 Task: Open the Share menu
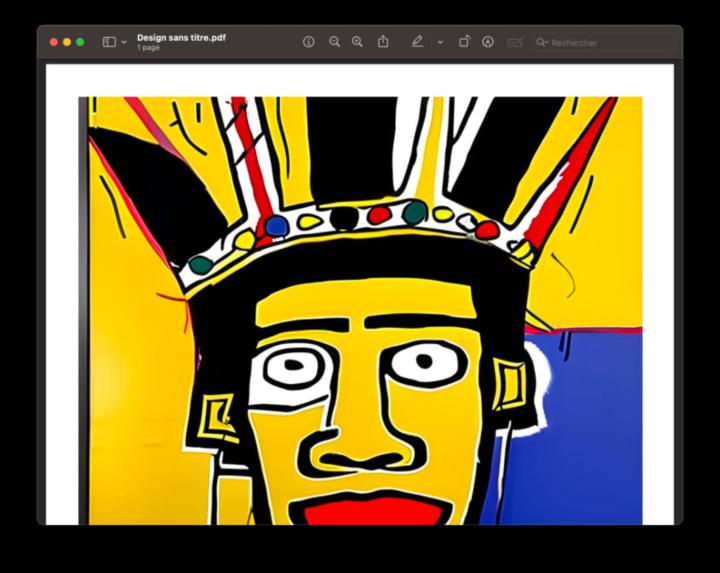pos(383,42)
